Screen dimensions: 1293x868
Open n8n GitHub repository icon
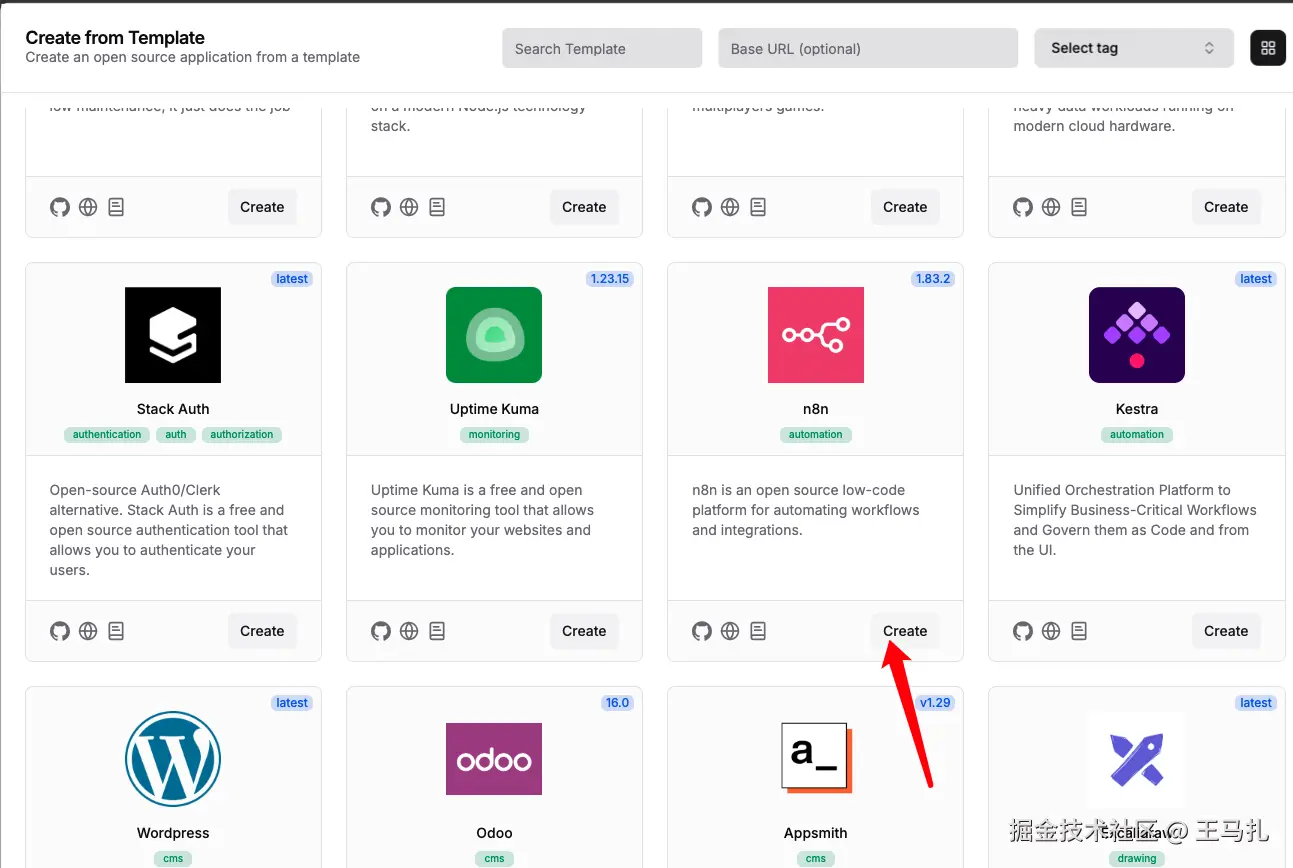pyautogui.click(x=702, y=631)
